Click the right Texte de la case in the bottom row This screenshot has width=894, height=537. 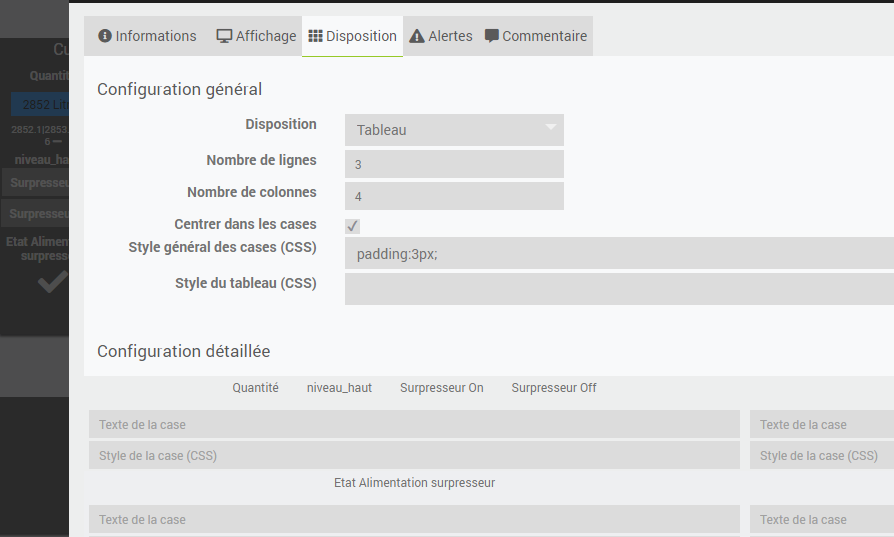coord(822,519)
